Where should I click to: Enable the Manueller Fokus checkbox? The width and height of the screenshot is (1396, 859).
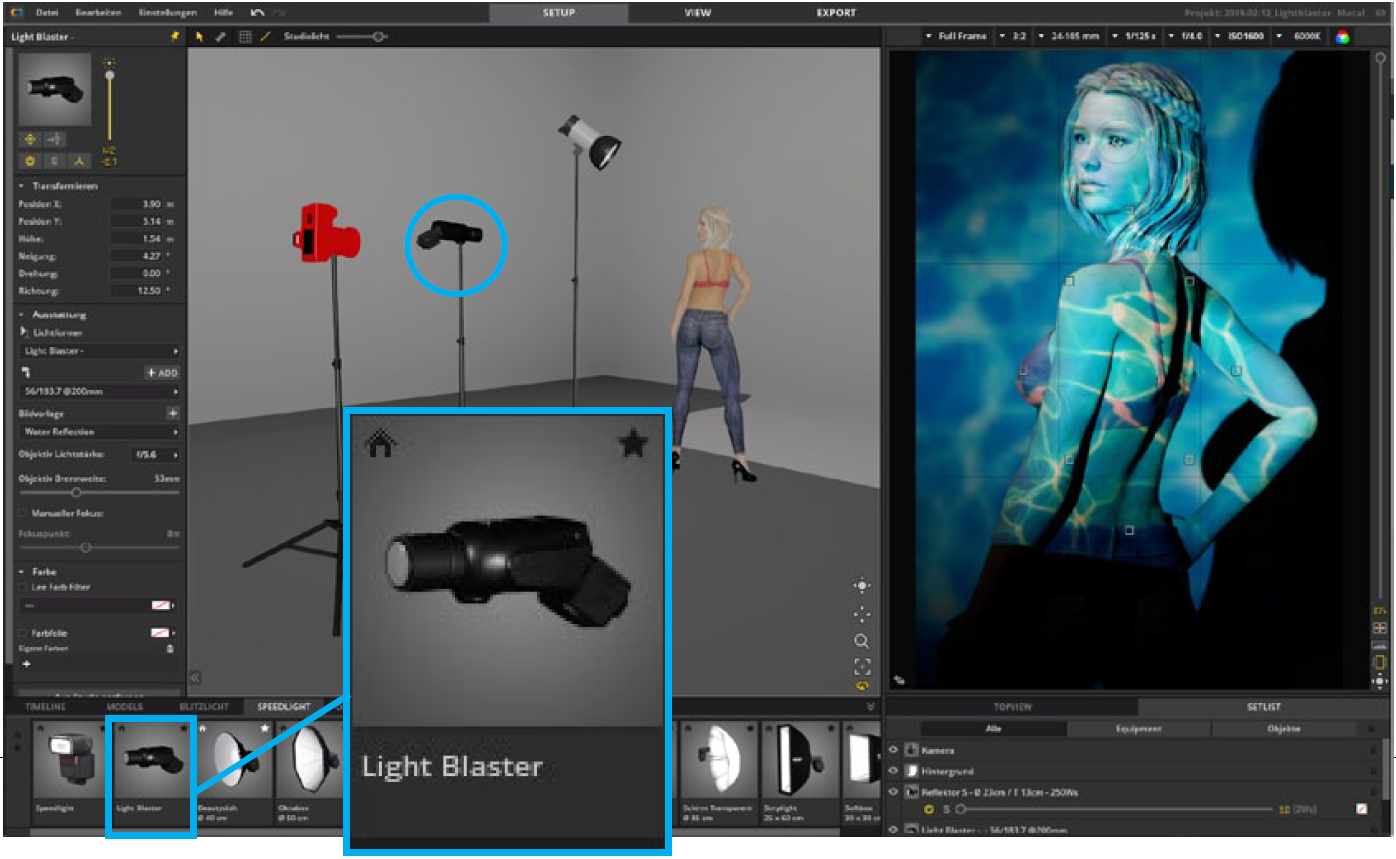tap(24, 513)
